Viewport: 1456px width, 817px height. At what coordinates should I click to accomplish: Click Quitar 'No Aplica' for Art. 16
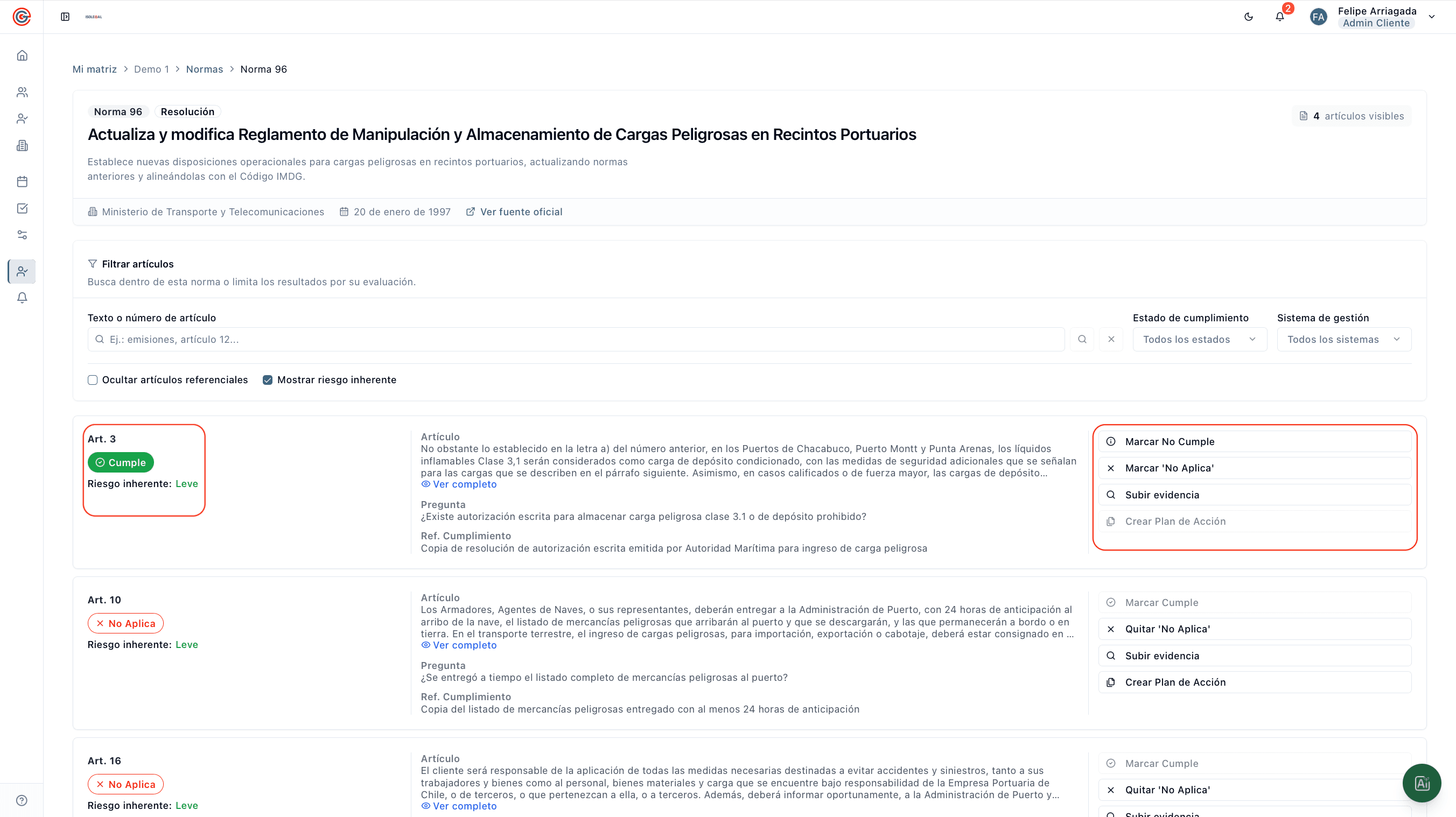1255,790
